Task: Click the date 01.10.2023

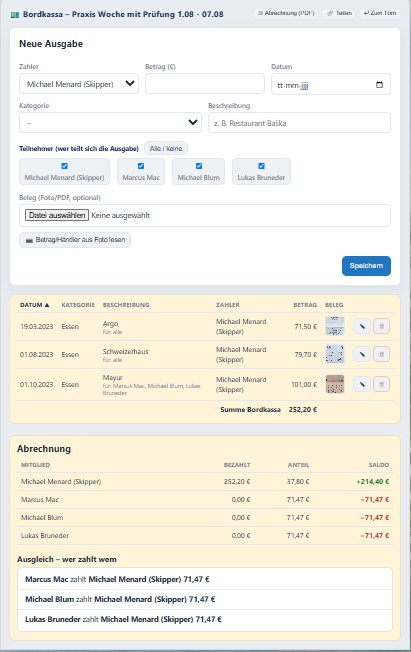Action: [37, 385]
